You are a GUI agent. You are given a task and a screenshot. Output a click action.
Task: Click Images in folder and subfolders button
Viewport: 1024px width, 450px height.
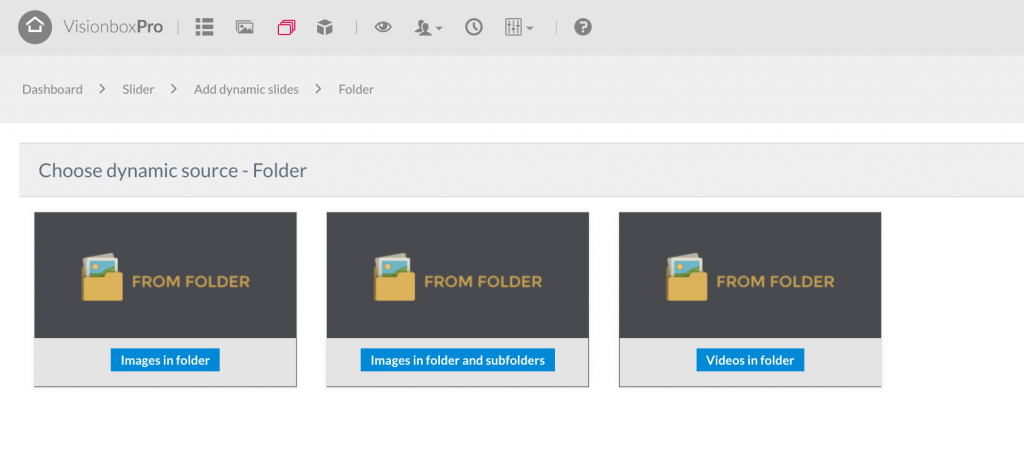(x=458, y=360)
